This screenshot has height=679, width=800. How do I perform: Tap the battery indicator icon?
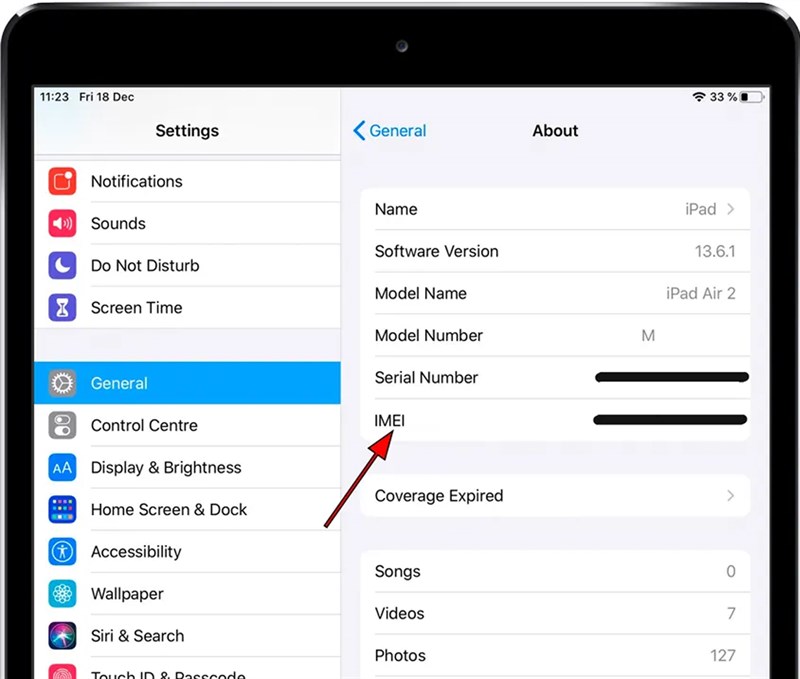coord(752,97)
